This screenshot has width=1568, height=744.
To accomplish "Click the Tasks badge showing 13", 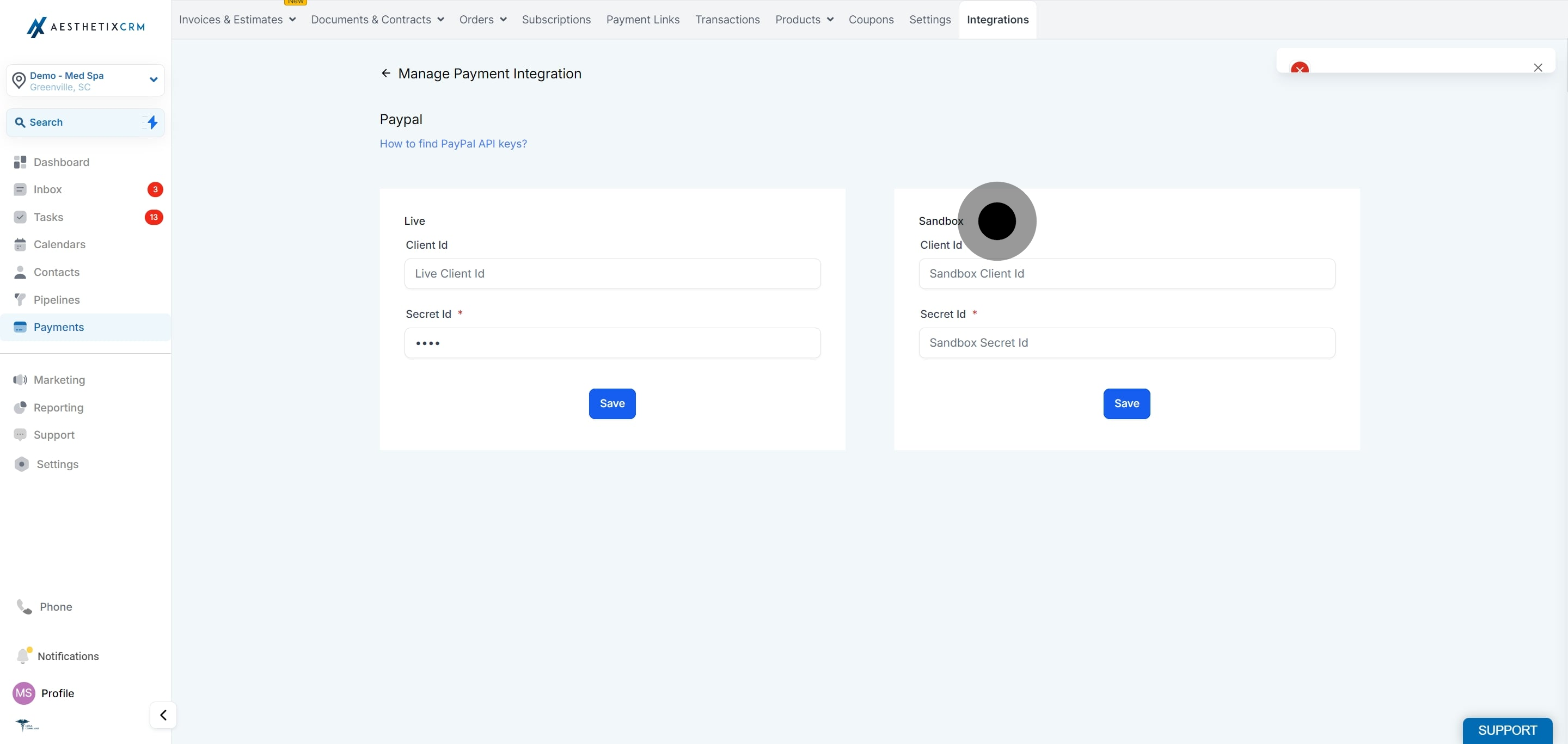I will (154, 217).
